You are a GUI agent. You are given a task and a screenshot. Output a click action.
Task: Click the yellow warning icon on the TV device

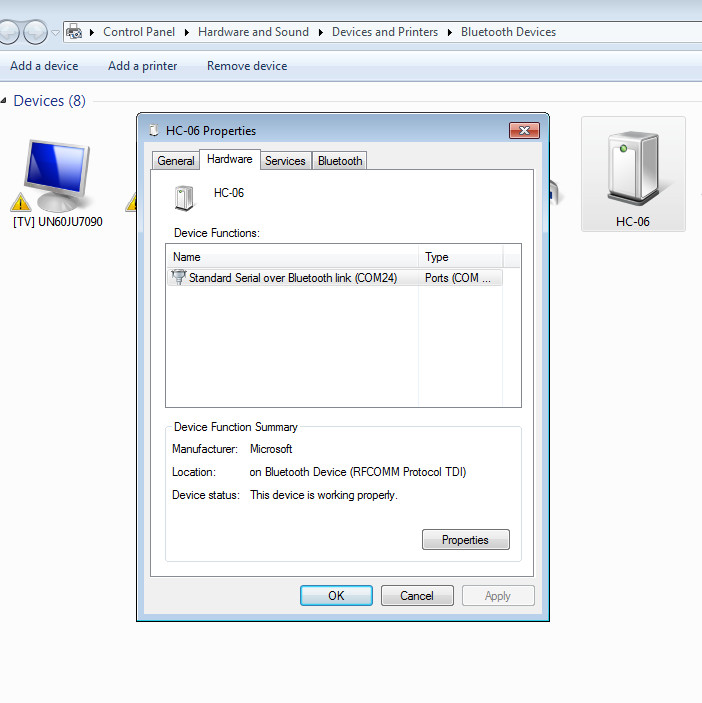coord(21,202)
